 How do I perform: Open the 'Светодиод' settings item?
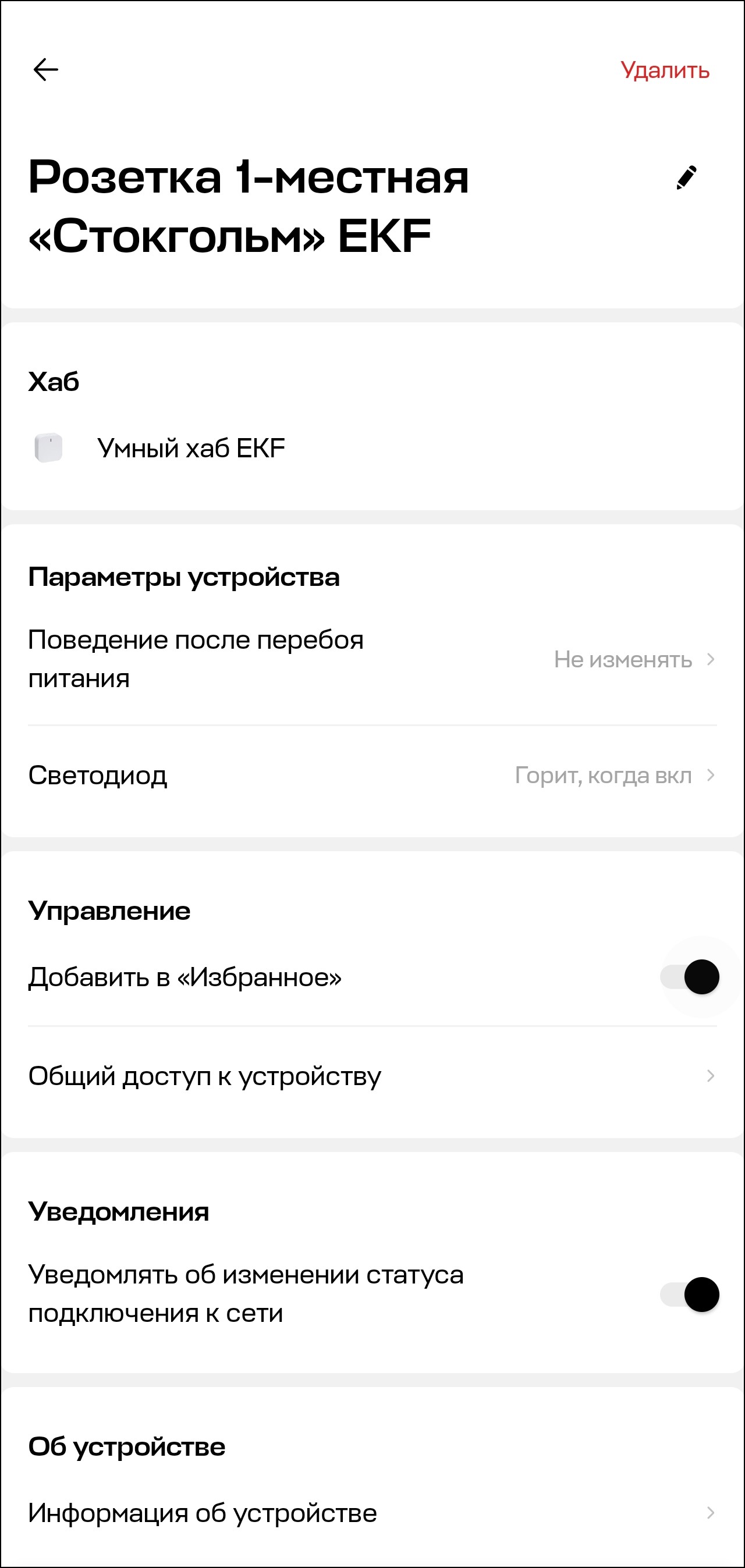tap(97, 775)
